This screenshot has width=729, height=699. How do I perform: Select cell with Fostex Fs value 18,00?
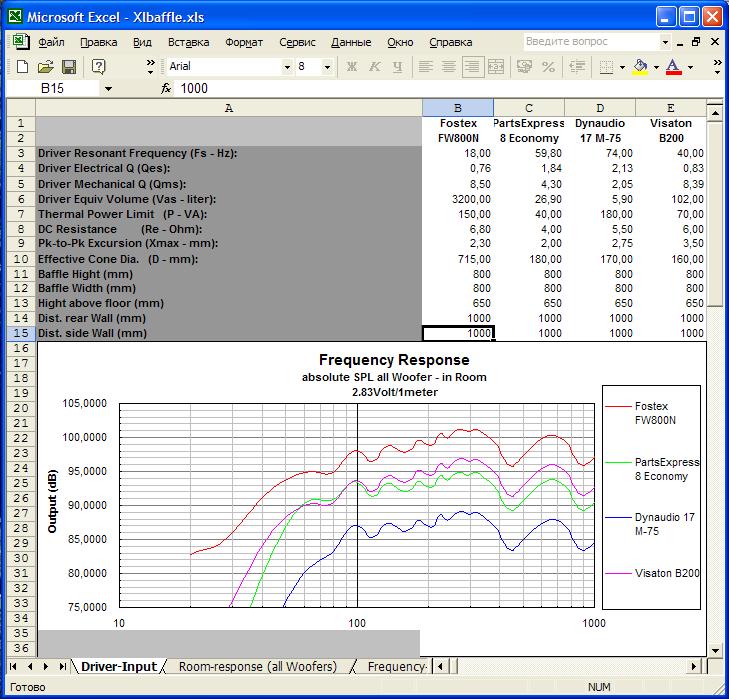point(457,153)
